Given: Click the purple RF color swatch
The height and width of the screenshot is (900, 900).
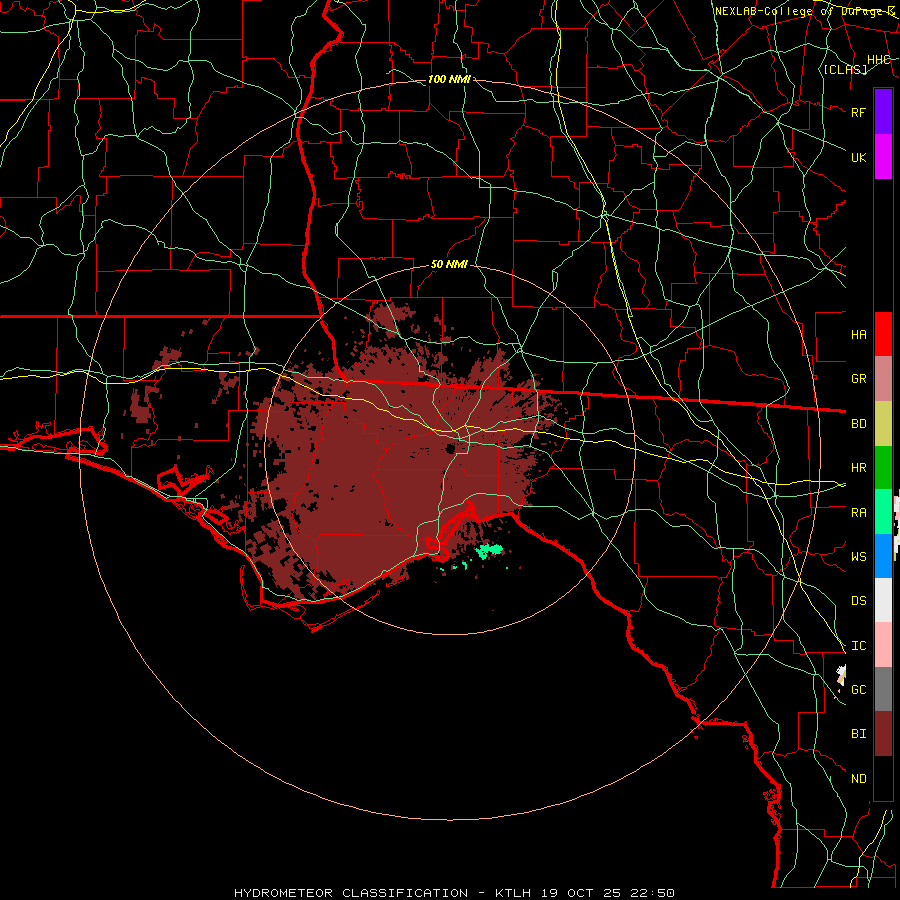Looking at the screenshot, I should [x=883, y=112].
